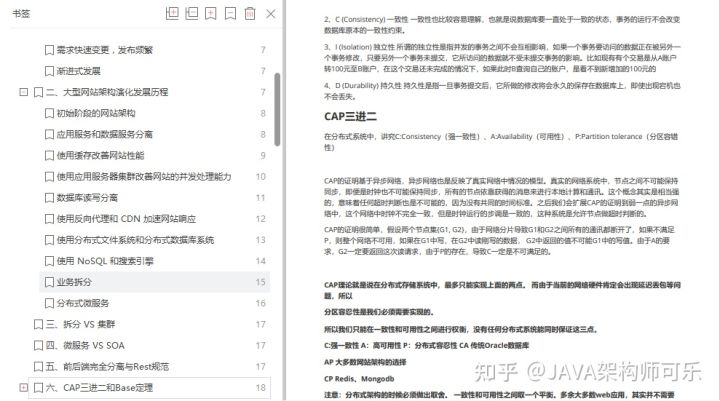Click bookmark icon beside 使用缓存改善网站性能
Image resolution: width=720 pixels, height=401 pixels.
[x=49, y=156]
